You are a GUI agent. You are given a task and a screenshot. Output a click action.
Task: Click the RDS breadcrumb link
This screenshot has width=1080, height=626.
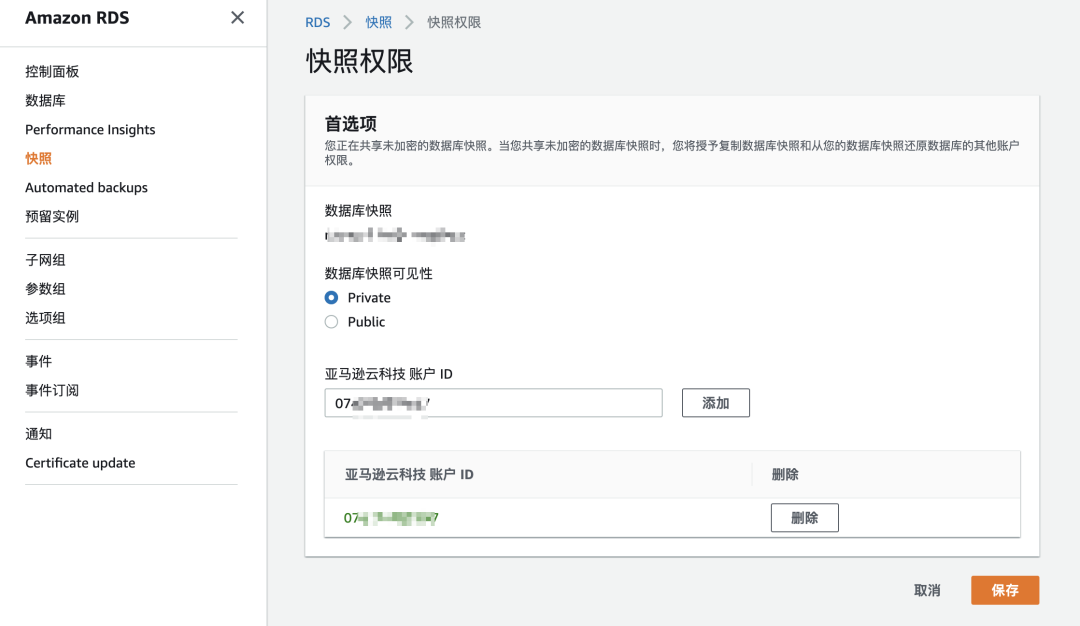point(318,22)
